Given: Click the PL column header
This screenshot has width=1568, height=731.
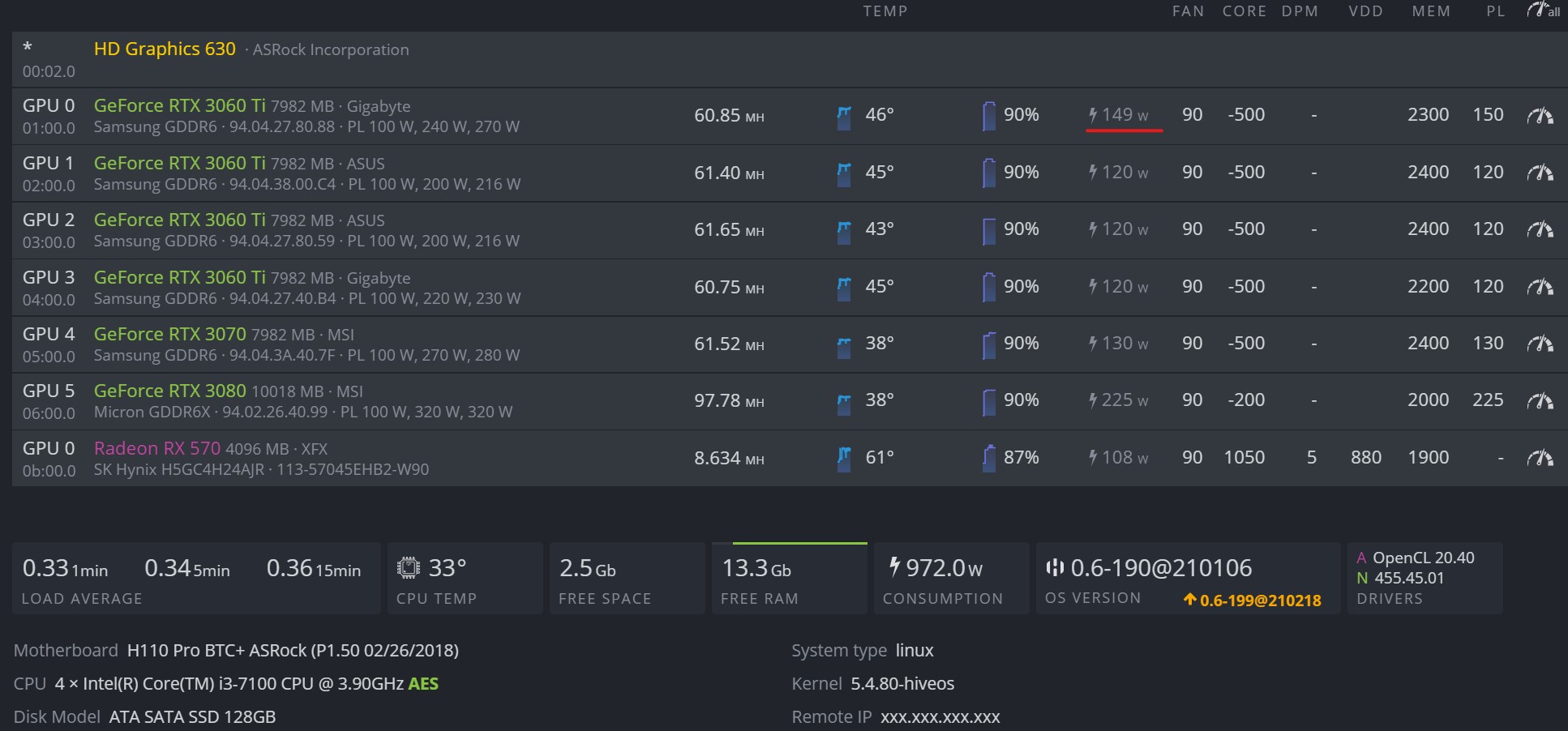Looking at the screenshot, I should (1496, 11).
